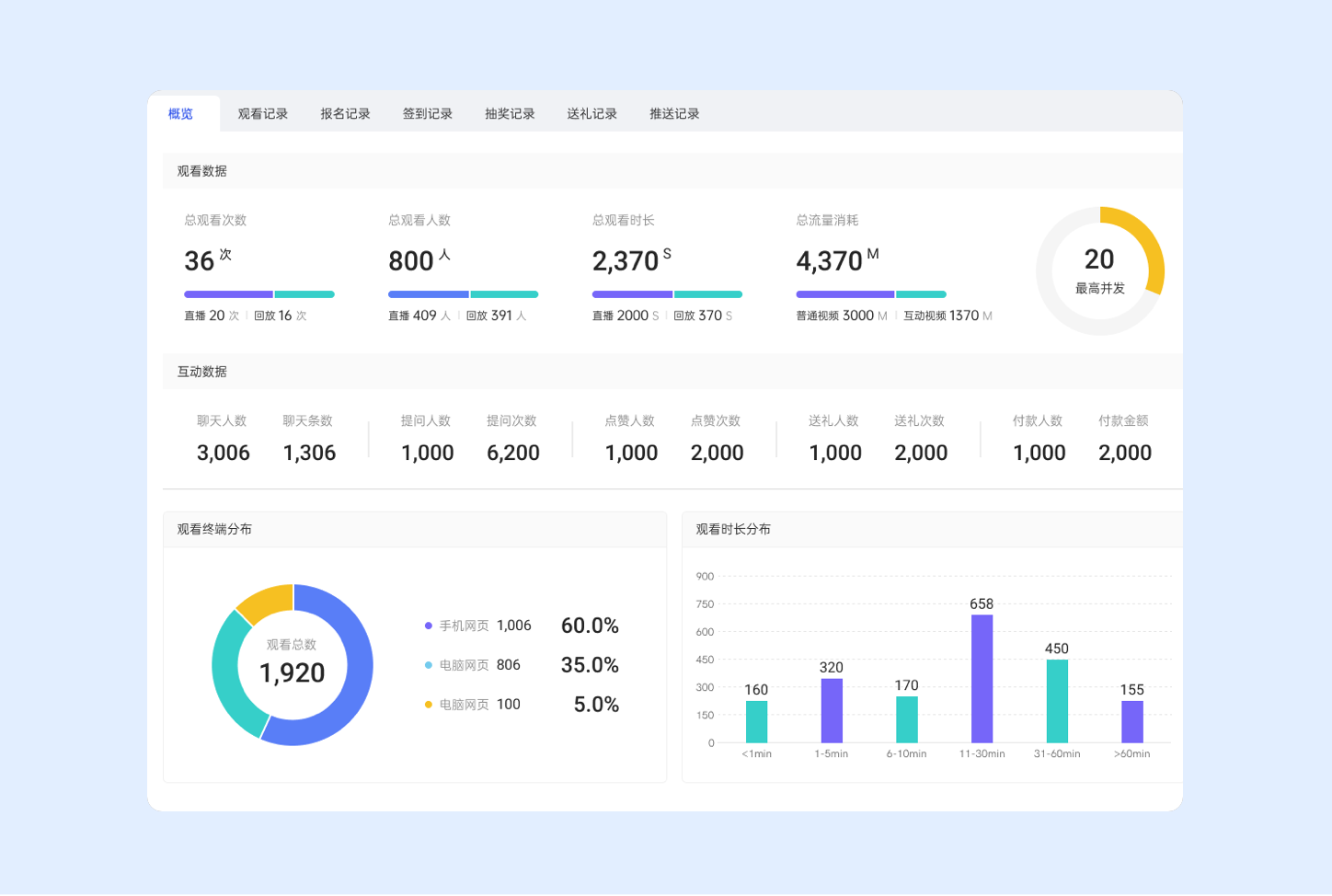This screenshot has height=896, width=1332.
Task: Click the 观看总数 1,920 donut center
Action: 293,664
